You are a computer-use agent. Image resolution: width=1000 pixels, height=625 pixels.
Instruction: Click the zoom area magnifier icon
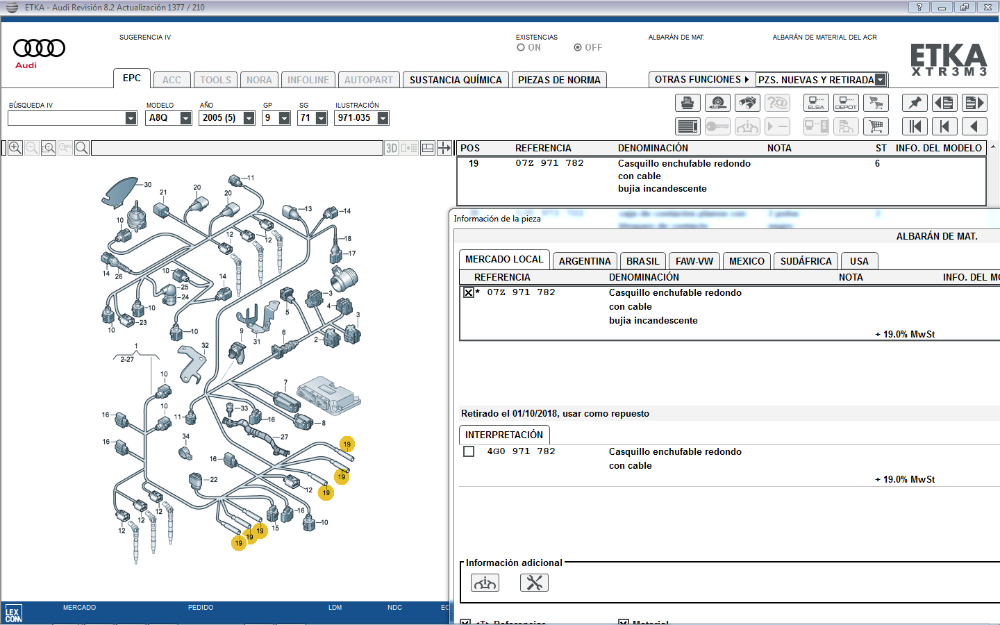click(48, 148)
